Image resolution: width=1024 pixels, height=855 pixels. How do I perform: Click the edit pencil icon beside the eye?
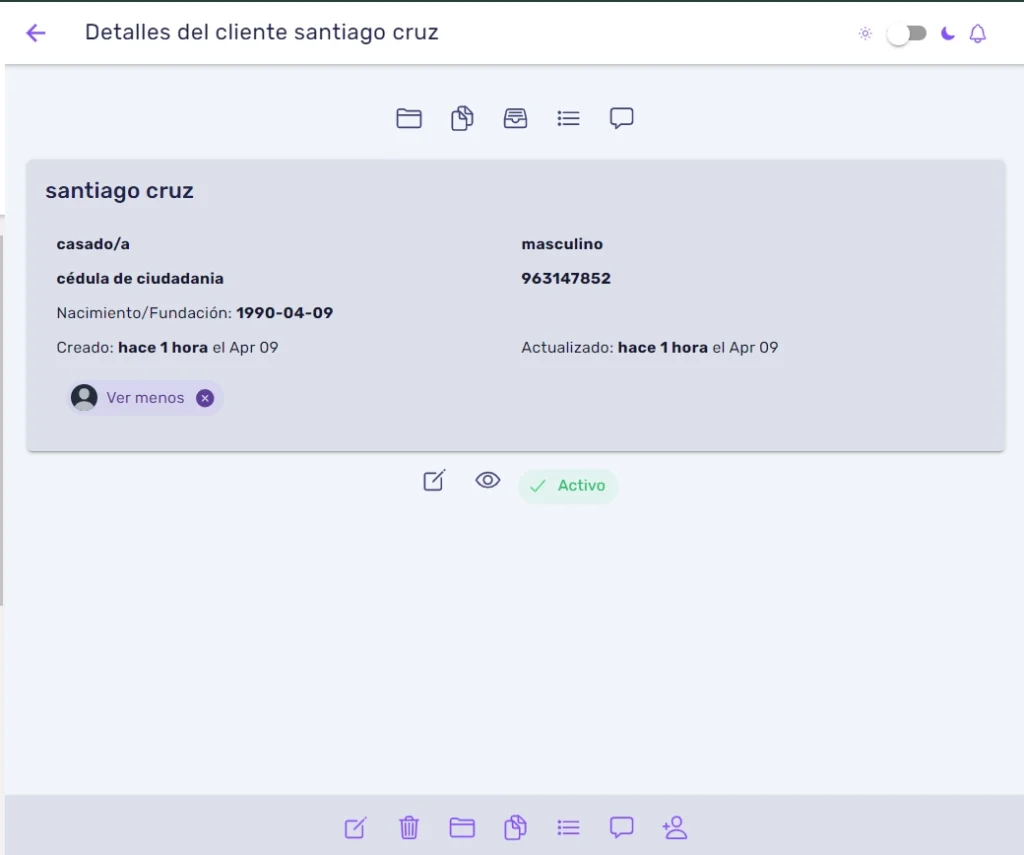point(434,481)
